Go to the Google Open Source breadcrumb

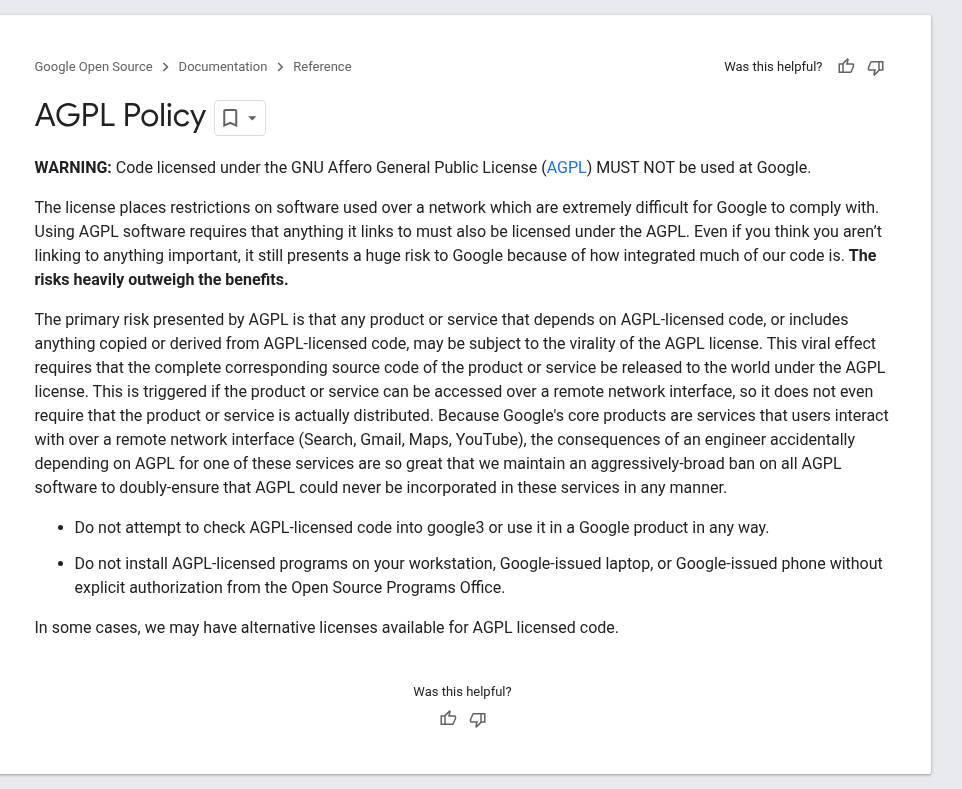pos(93,66)
